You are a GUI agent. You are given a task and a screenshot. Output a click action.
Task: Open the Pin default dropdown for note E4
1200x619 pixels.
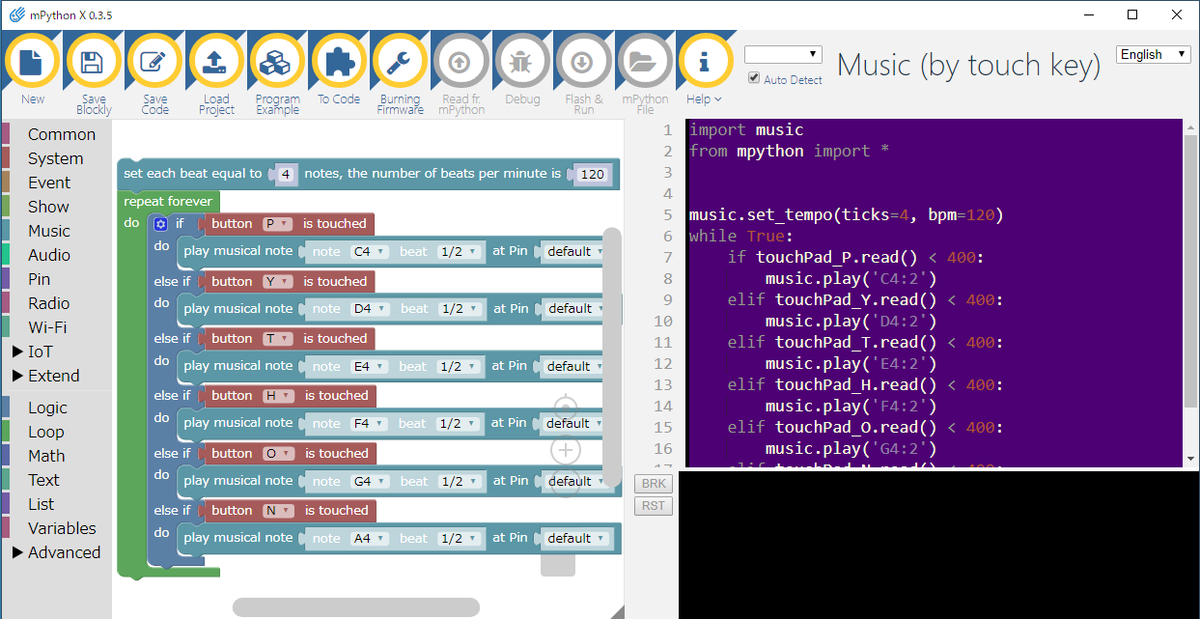(574, 366)
